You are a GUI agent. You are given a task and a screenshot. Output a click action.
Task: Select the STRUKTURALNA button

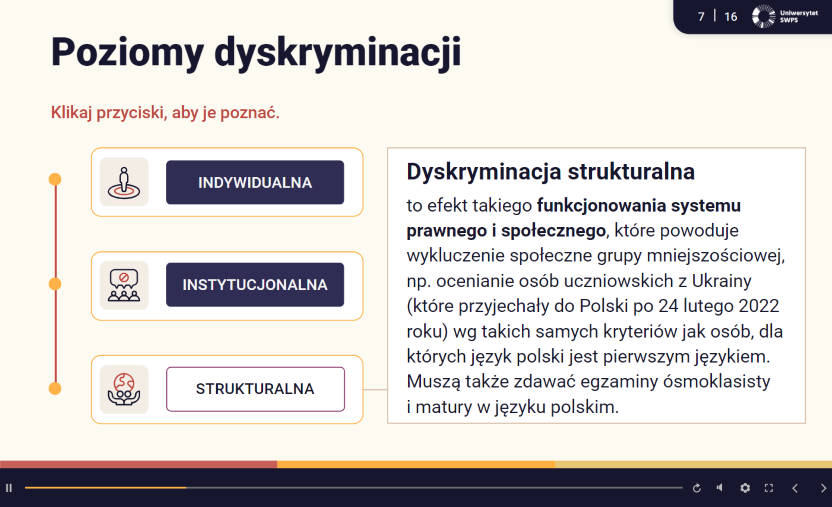pos(255,389)
